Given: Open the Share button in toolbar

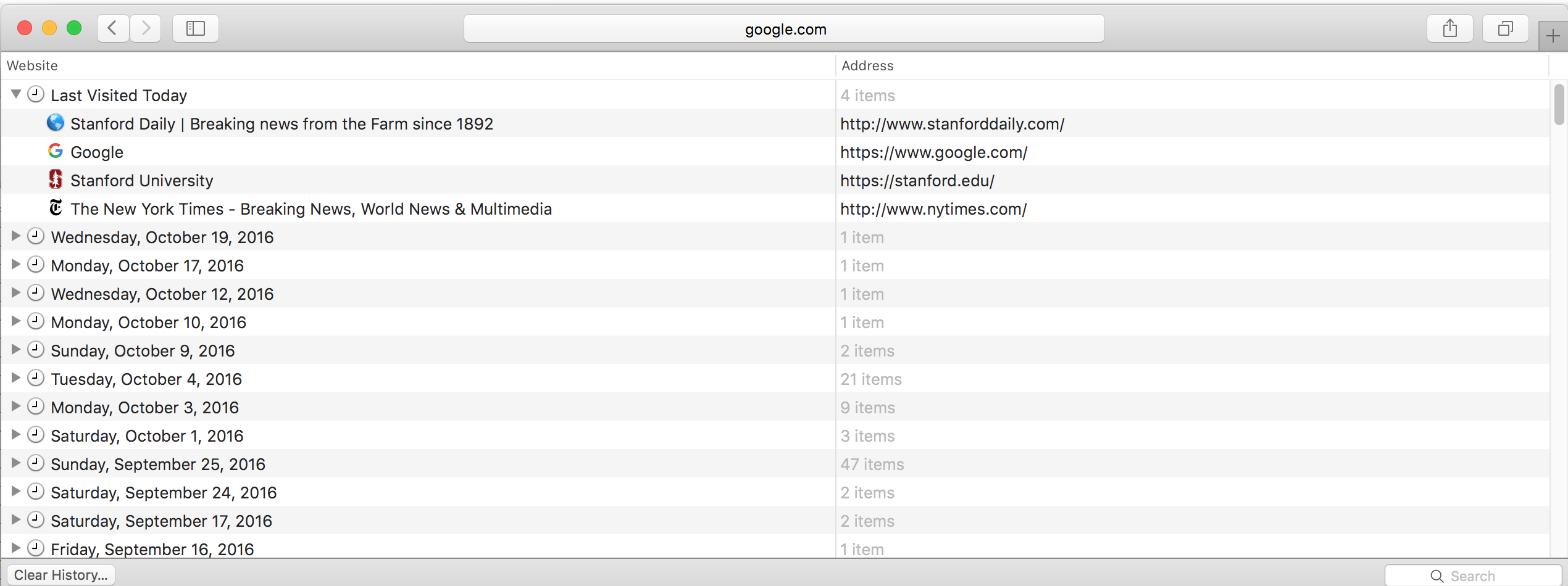Looking at the screenshot, I should coord(1450,28).
